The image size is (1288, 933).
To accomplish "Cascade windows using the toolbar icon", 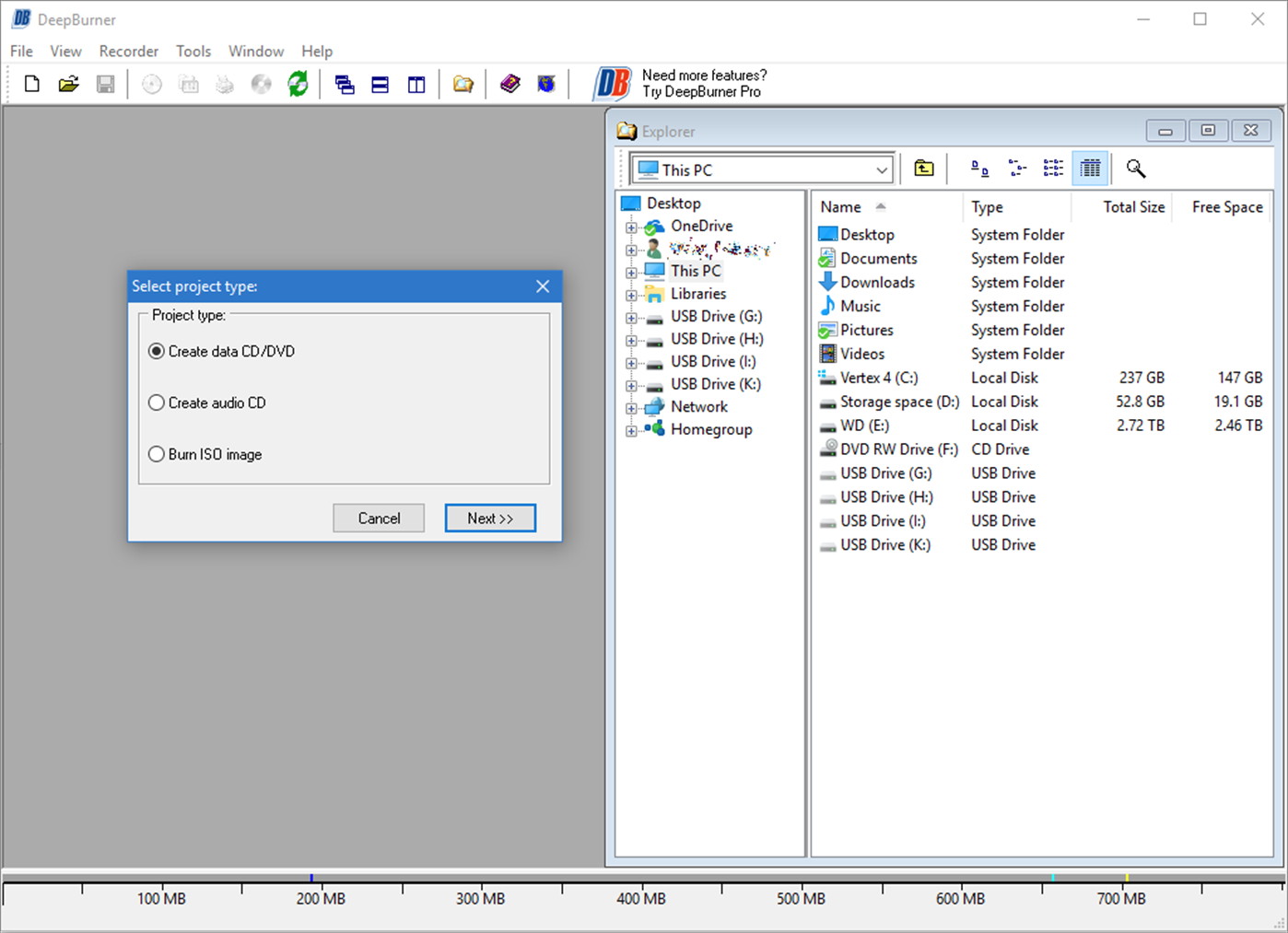I will [345, 85].
